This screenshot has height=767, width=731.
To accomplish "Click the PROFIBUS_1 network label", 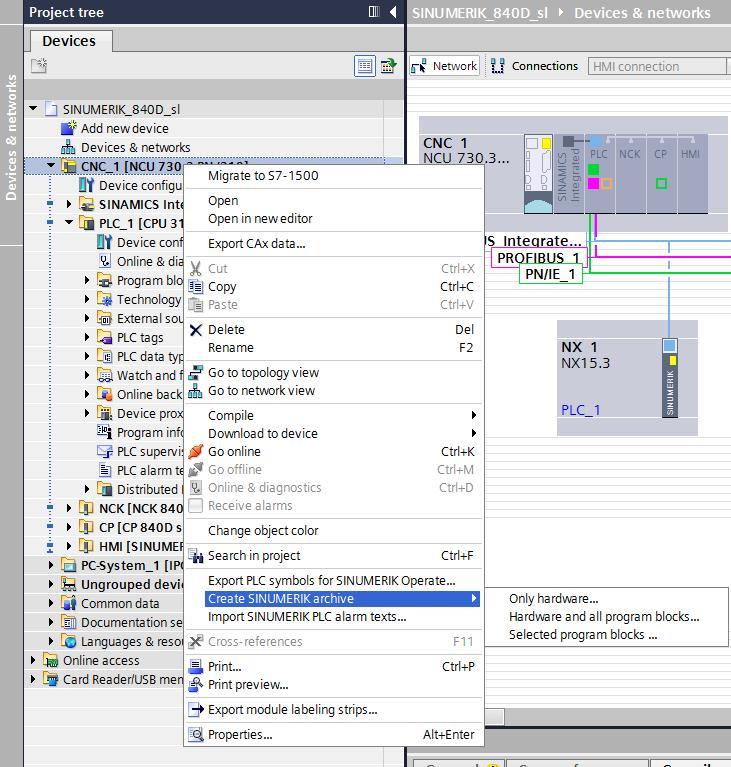I will tap(538, 258).
